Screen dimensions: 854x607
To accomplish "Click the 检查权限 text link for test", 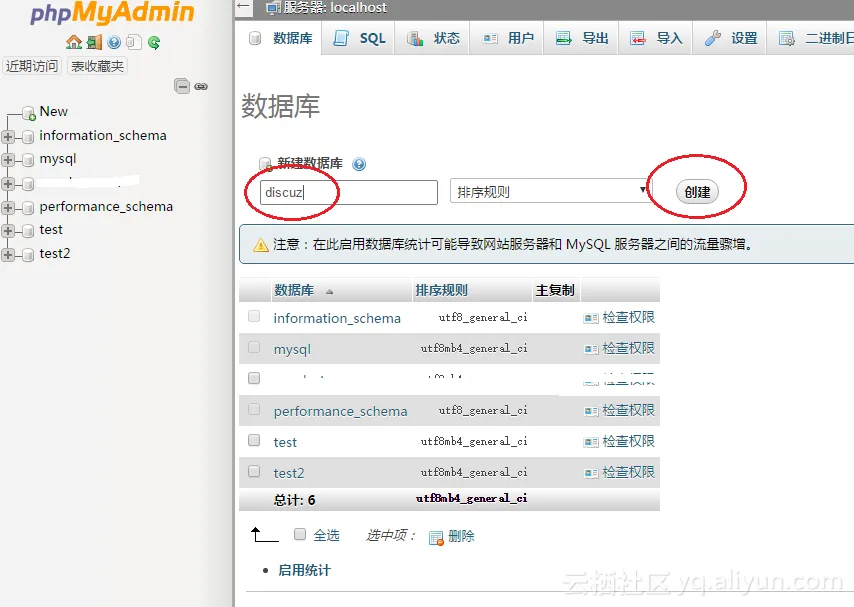I will pos(629,441).
